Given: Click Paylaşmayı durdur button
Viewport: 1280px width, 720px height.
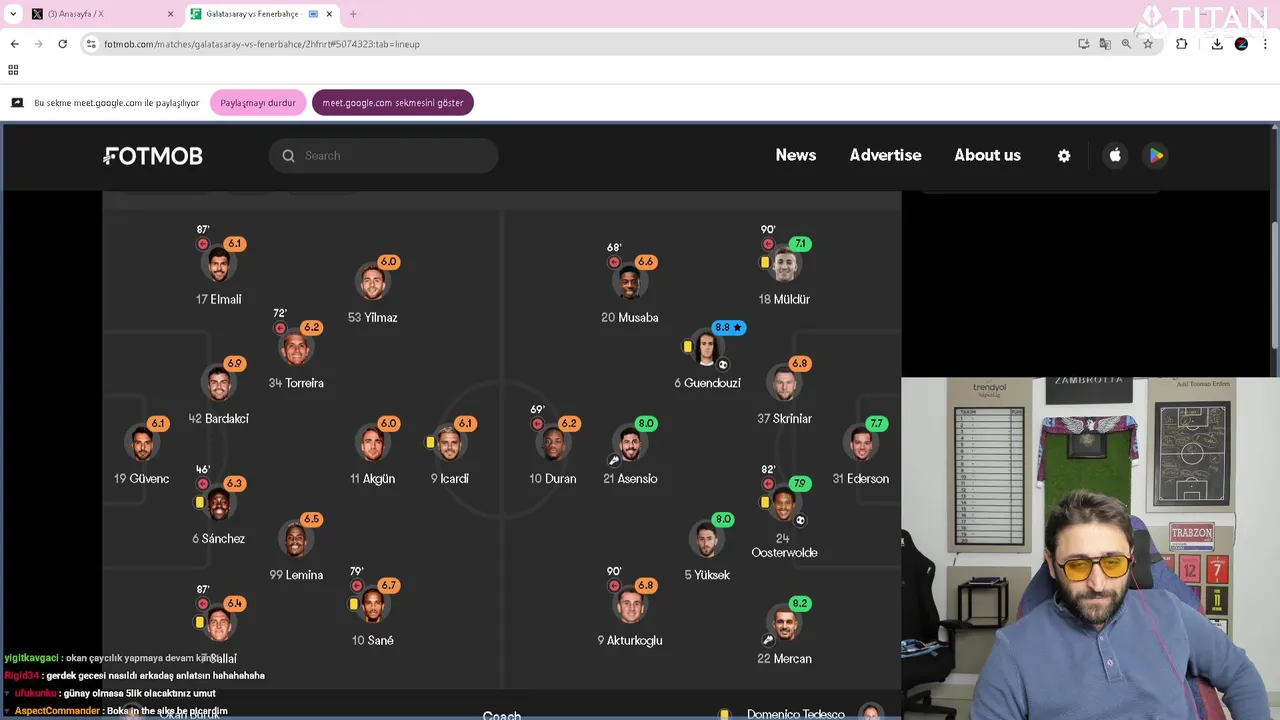Looking at the screenshot, I should pos(258,103).
